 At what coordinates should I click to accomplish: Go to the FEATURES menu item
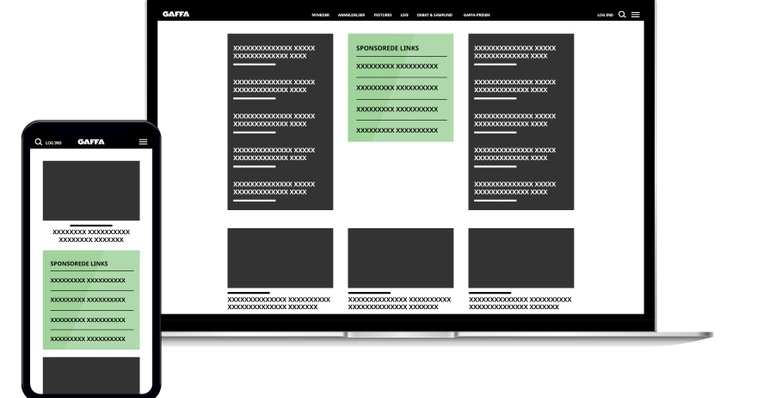383,15
